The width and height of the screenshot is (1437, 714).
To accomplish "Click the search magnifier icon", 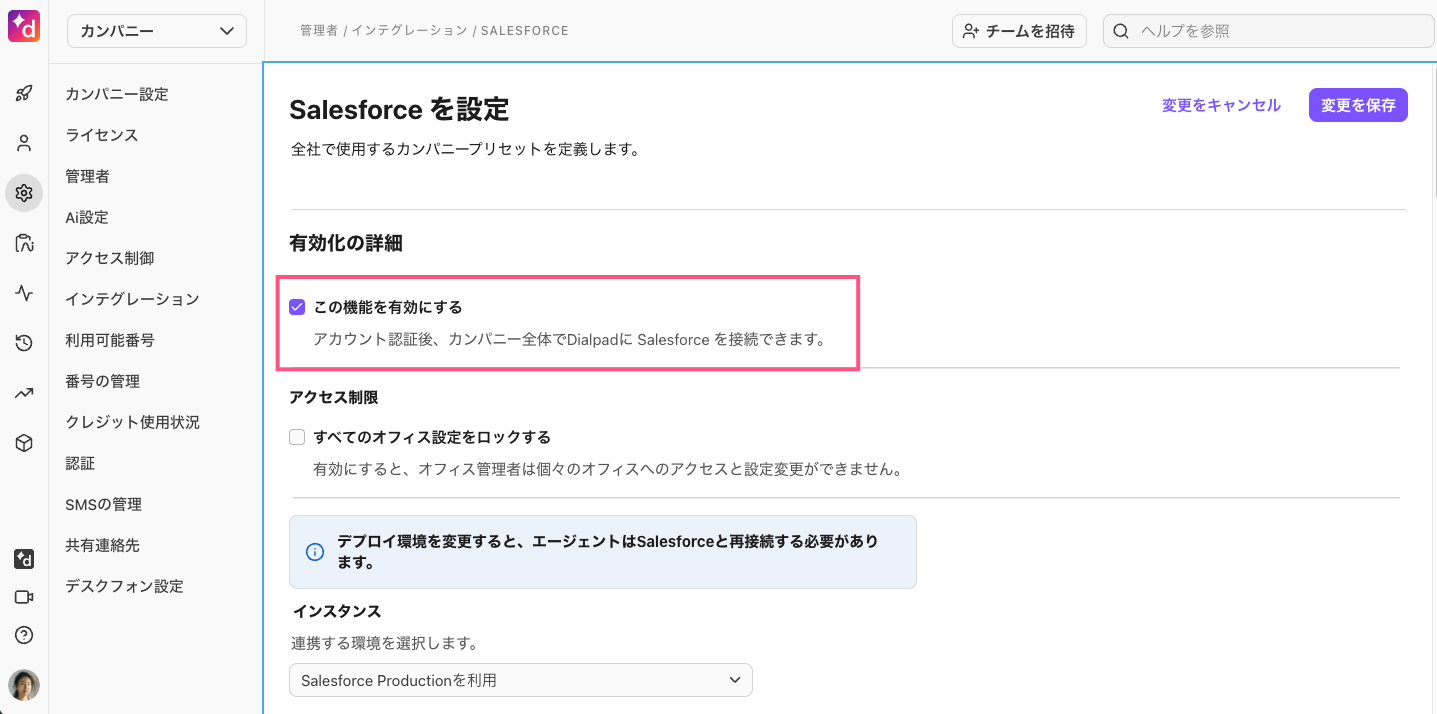I will (x=1122, y=31).
